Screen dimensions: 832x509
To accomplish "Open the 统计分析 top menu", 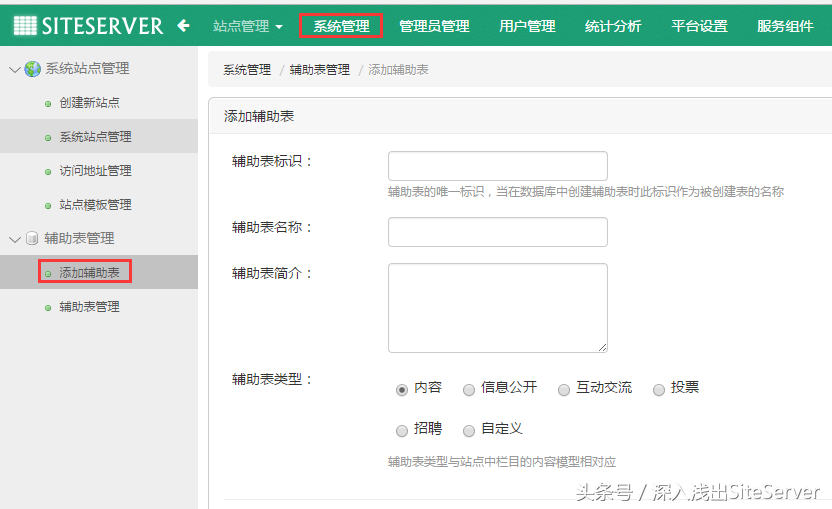I will click(613, 26).
